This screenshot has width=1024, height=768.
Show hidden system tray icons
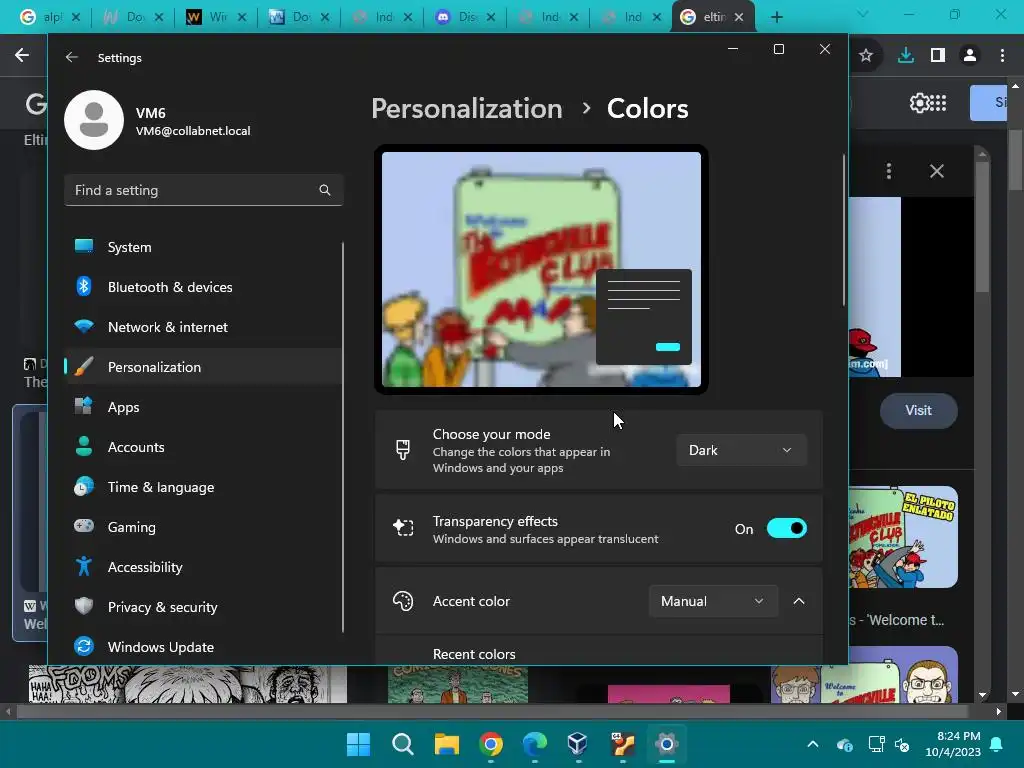(812, 744)
